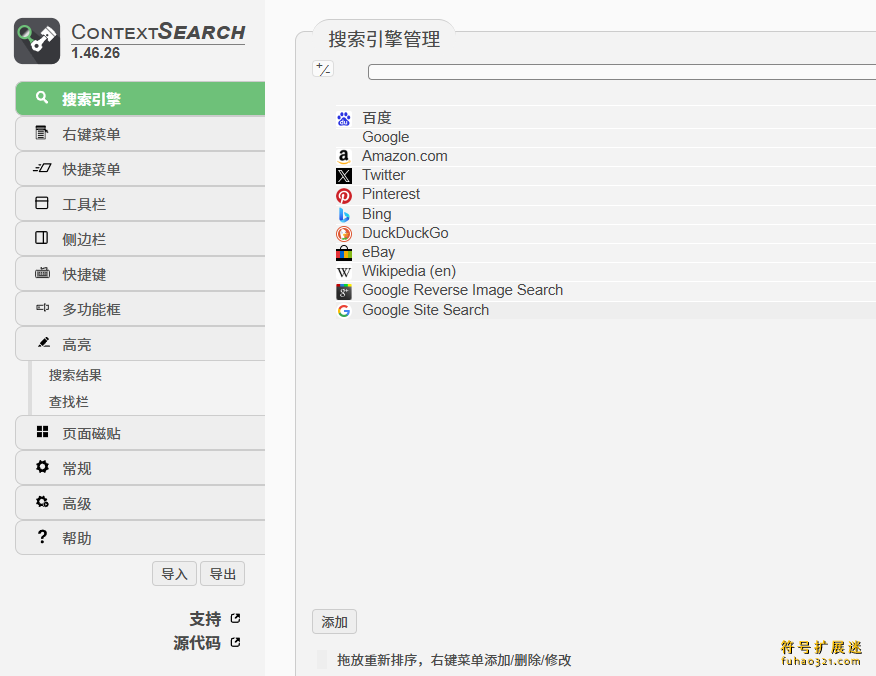This screenshot has height=676, width=876.
Task: Open the 帮助 help section
Action: pos(140,538)
